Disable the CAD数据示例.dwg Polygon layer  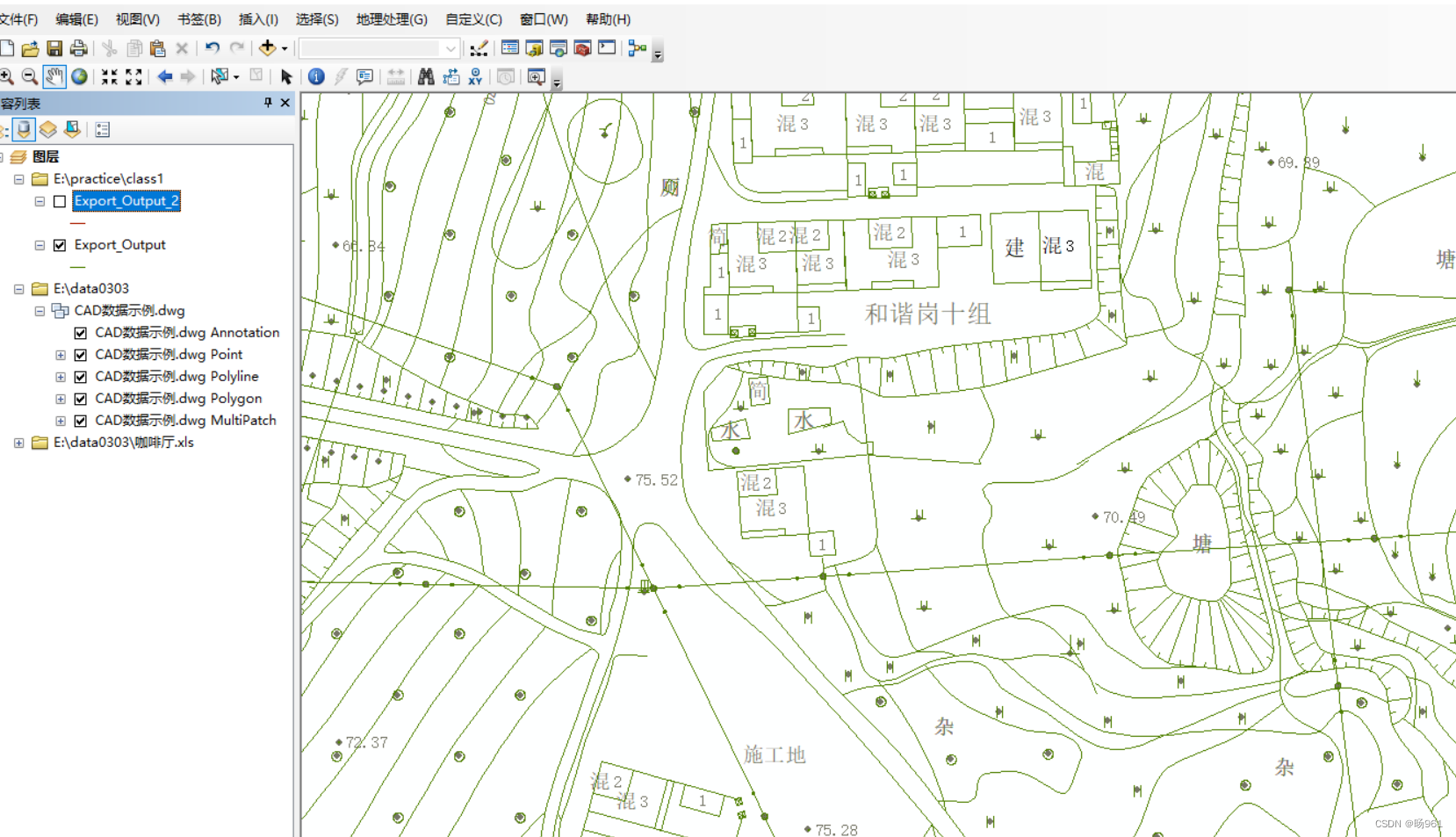point(80,398)
